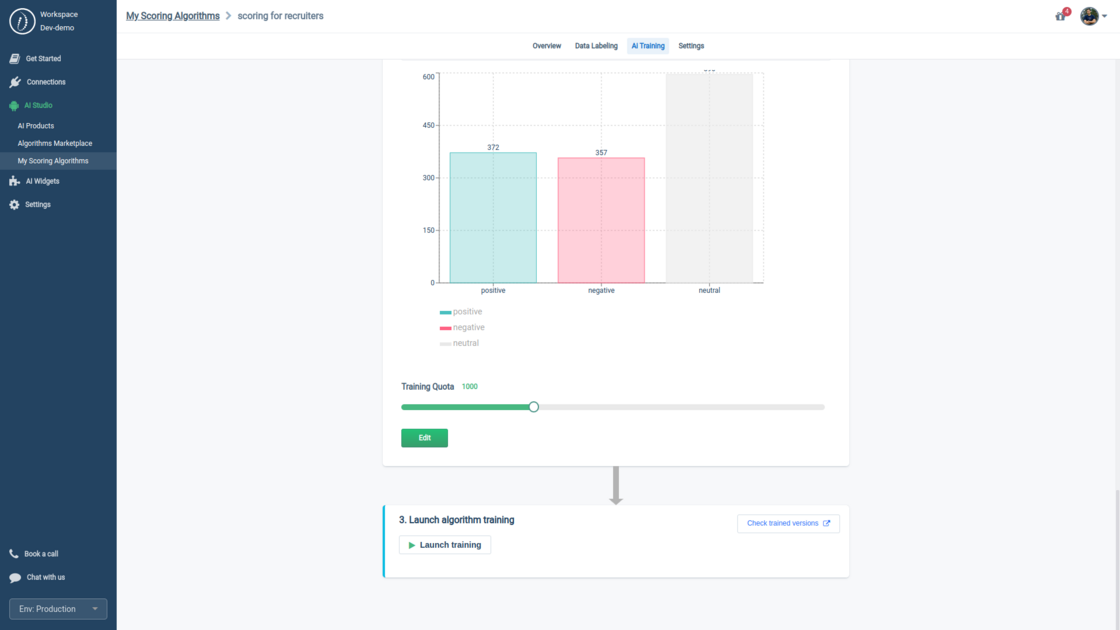Image resolution: width=1120 pixels, height=630 pixels.
Task: Switch to the Overview tab
Action: click(546, 46)
